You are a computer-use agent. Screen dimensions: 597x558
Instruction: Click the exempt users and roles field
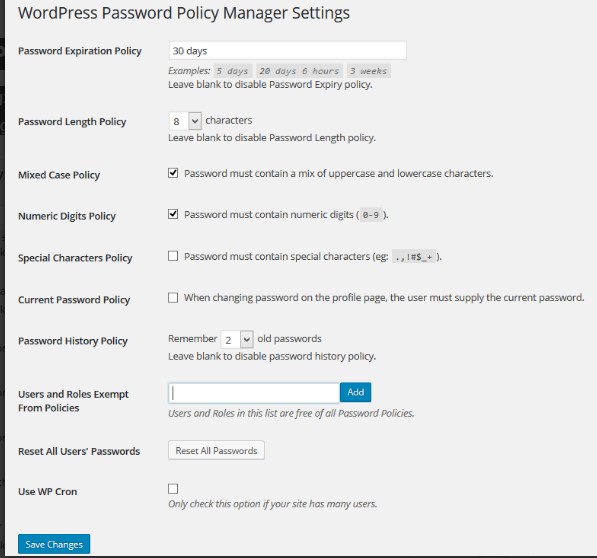click(x=254, y=393)
